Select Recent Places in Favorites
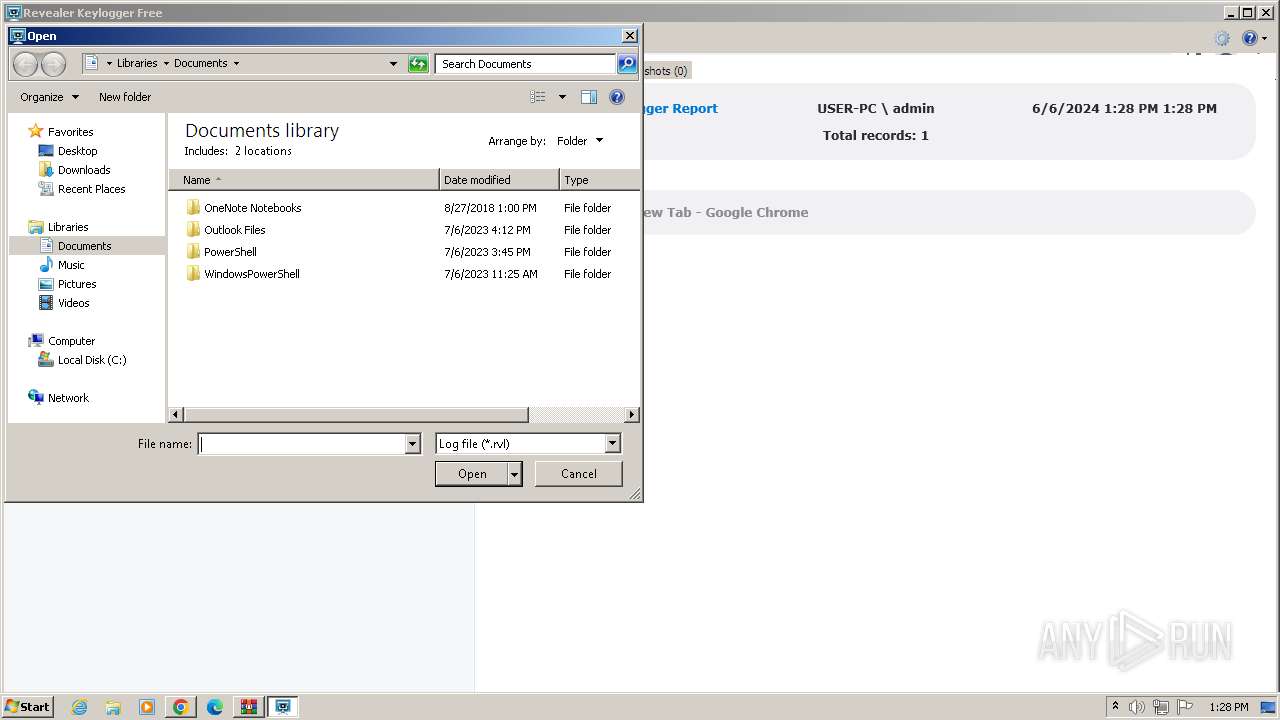The height and width of the screenshot is (720, 1280). click(x=91, y=189)
